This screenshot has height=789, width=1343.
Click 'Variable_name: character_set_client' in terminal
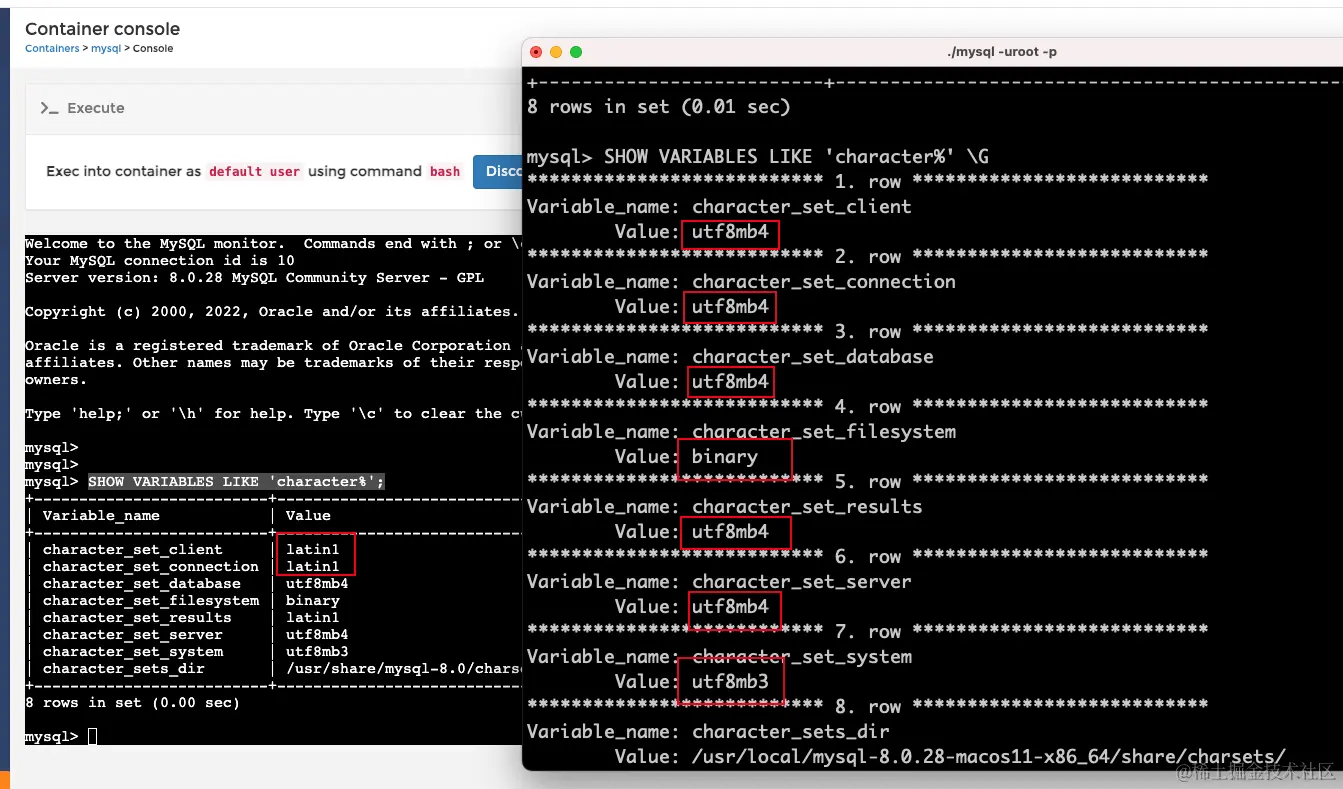(x=719, y=207)
